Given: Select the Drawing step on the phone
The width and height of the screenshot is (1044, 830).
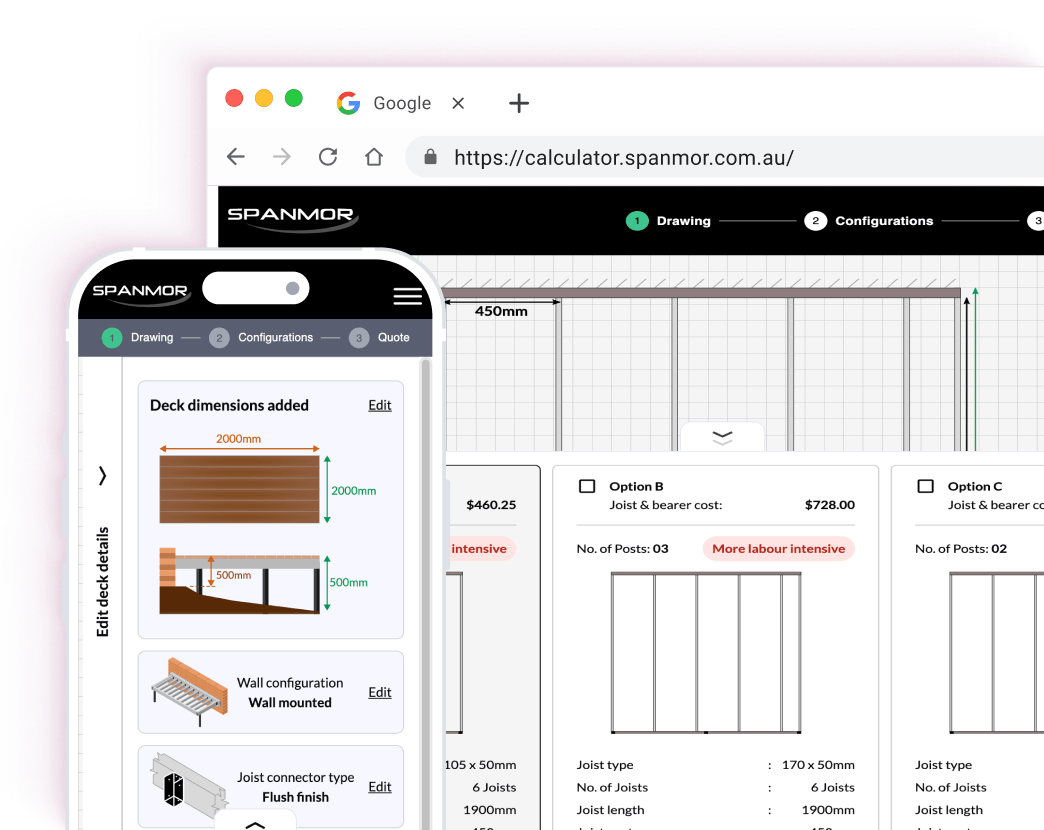Looking at the screenshot, I should coord(138,337).
